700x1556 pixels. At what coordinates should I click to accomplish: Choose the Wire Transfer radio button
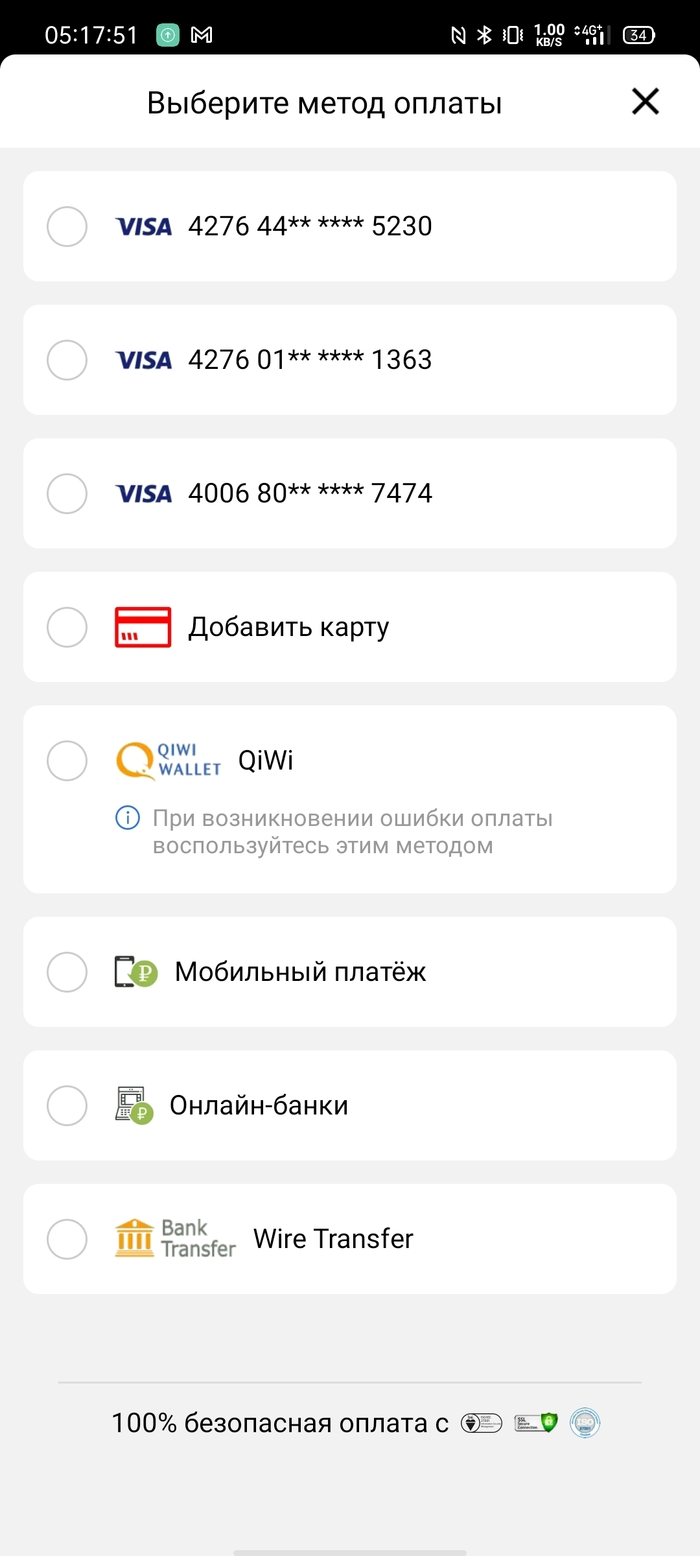(67, 1239)
